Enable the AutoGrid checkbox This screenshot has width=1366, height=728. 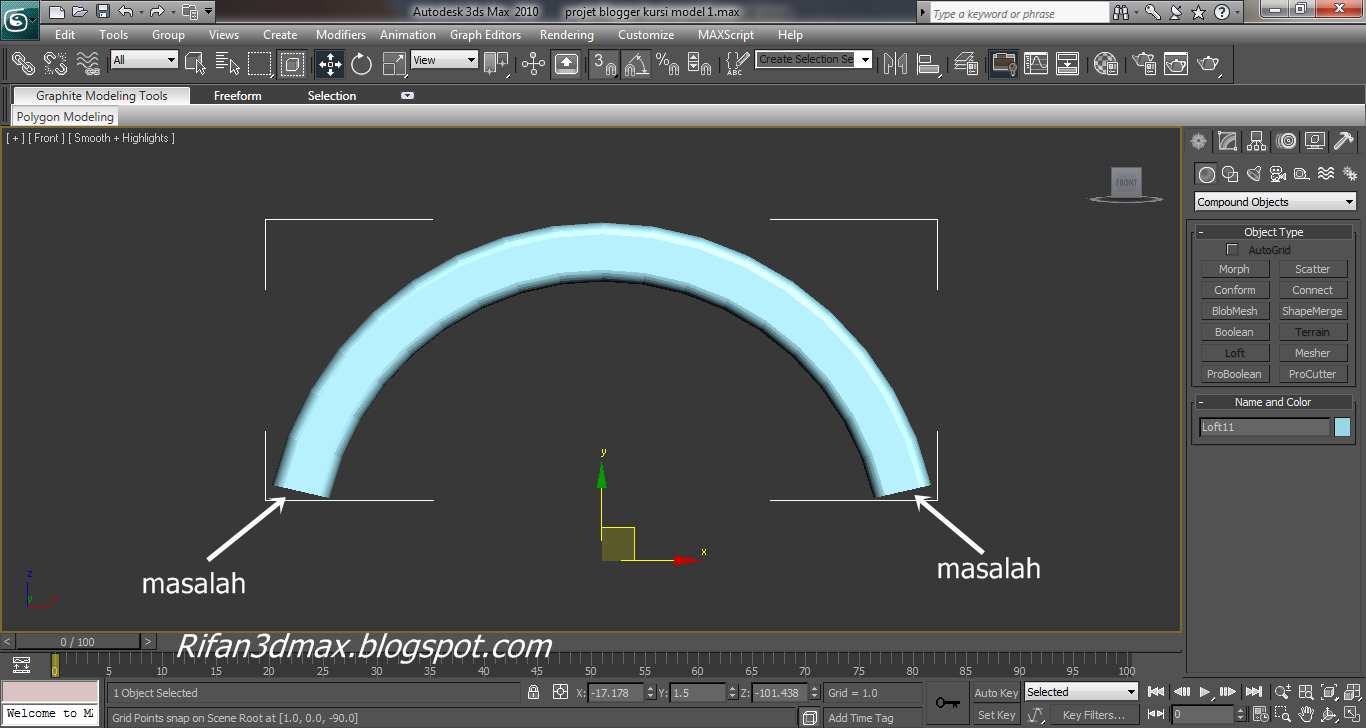(x=1232, y=249)
